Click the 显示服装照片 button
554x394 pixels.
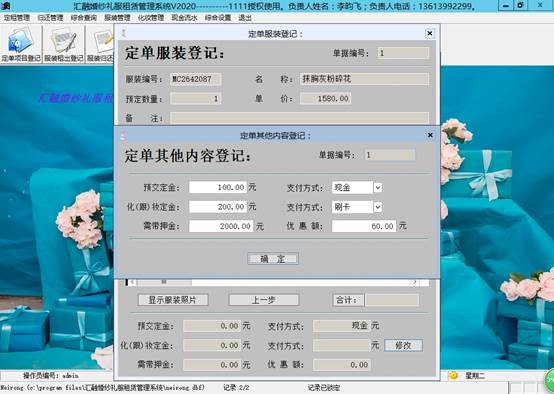tap(173, 300)
